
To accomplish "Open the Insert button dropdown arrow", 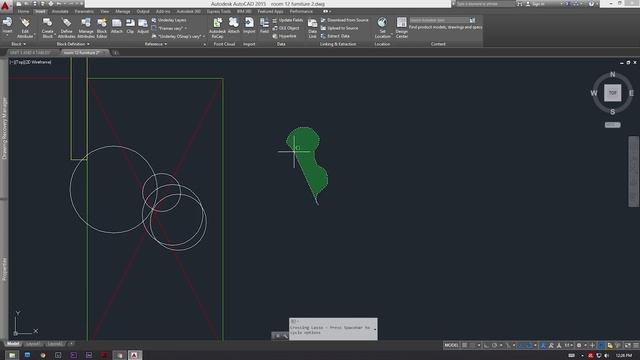I will [x=7, y=36].
